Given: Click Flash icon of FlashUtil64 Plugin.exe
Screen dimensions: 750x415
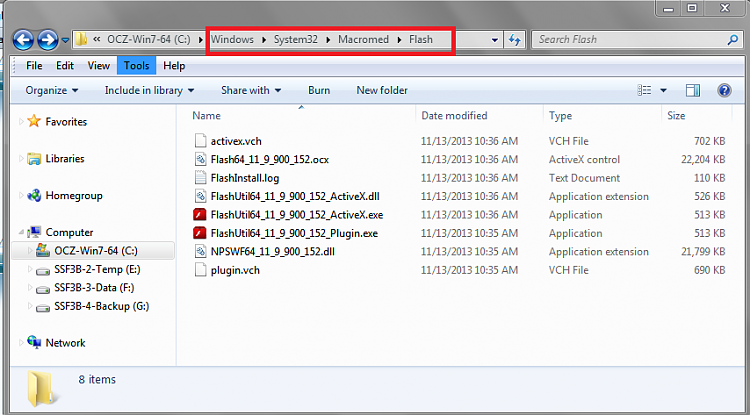Looking at the screenshot, I should tap(200, 233).
